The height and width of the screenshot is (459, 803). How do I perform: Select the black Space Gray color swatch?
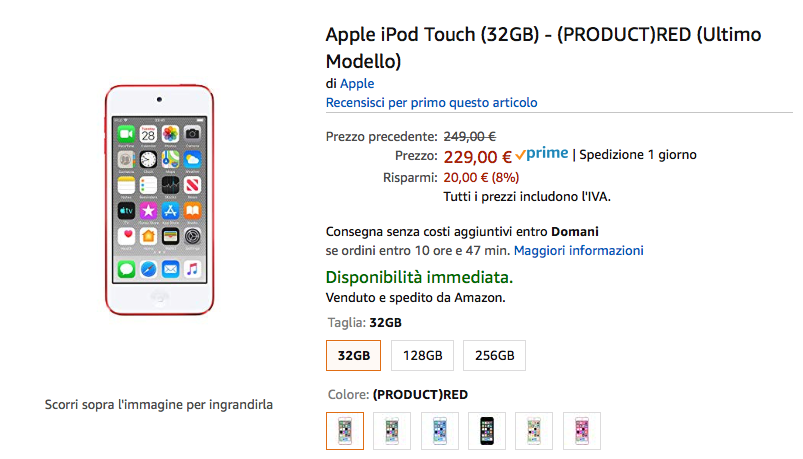(x=487, y=430)
